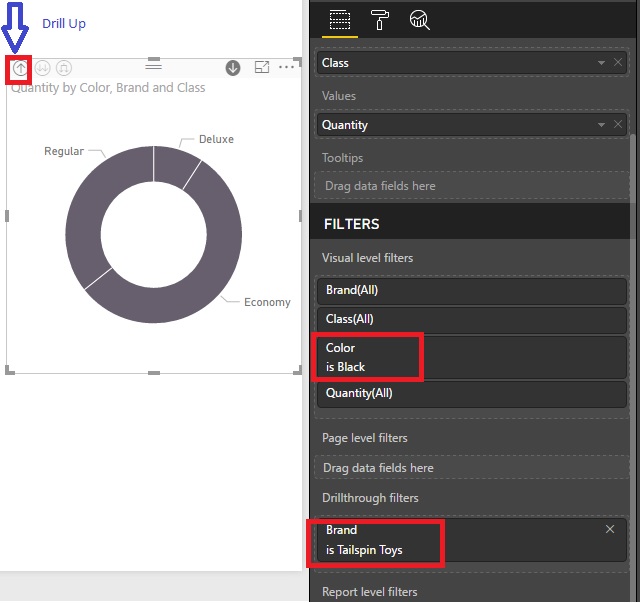Open the Quantity field dropdown arrow
Screen dimensions: 640x603
(601, 125)
